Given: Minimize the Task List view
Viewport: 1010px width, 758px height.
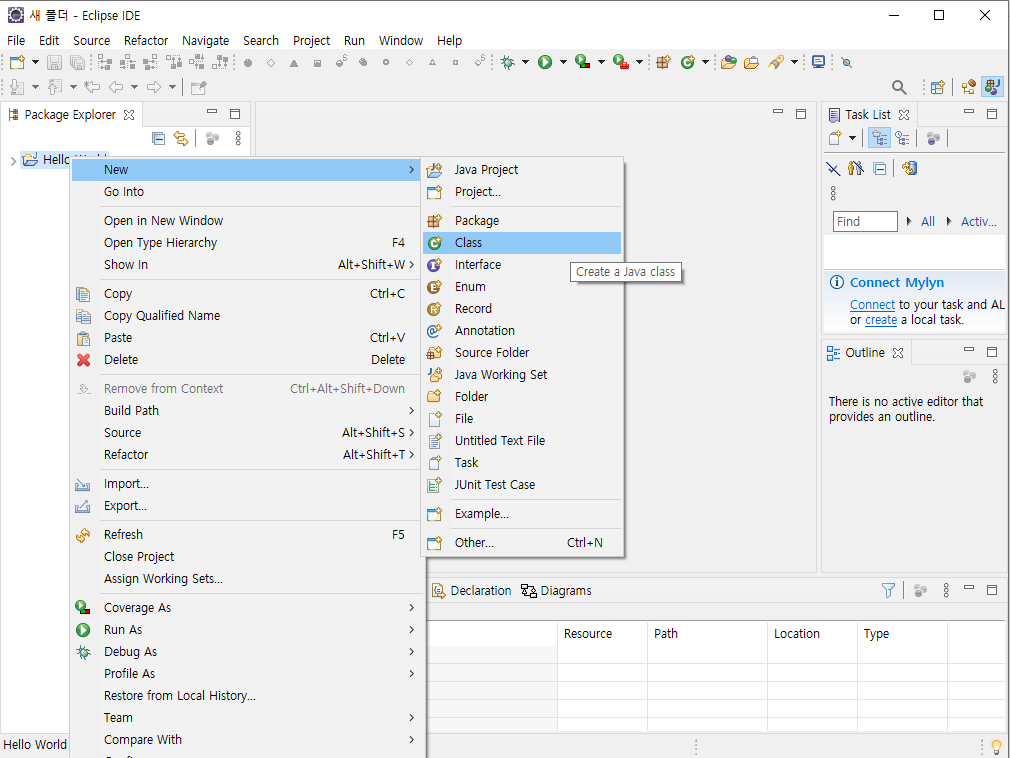Looking at the screenshot, I should (x=969, y=112).
